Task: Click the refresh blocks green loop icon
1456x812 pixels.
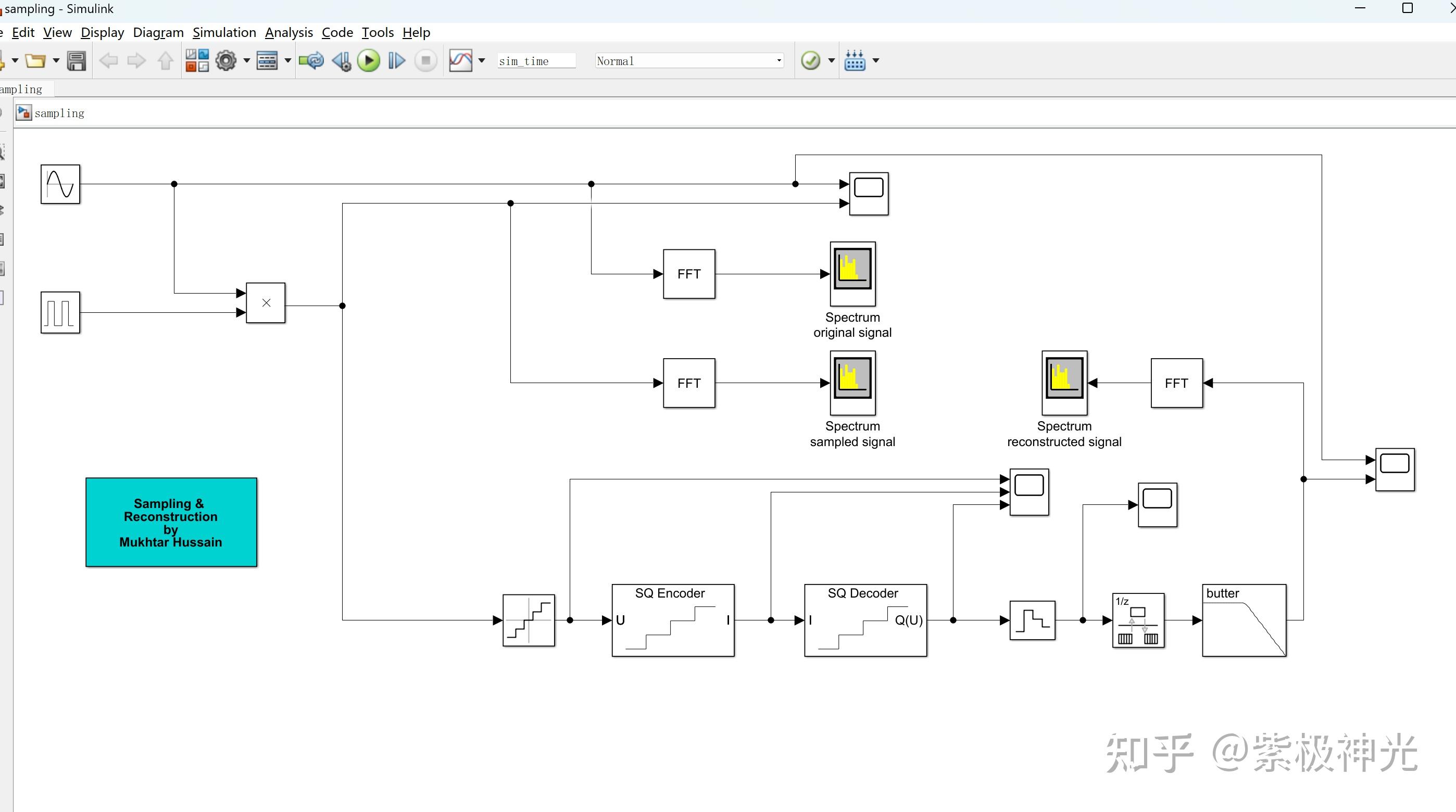Action: 311,60
